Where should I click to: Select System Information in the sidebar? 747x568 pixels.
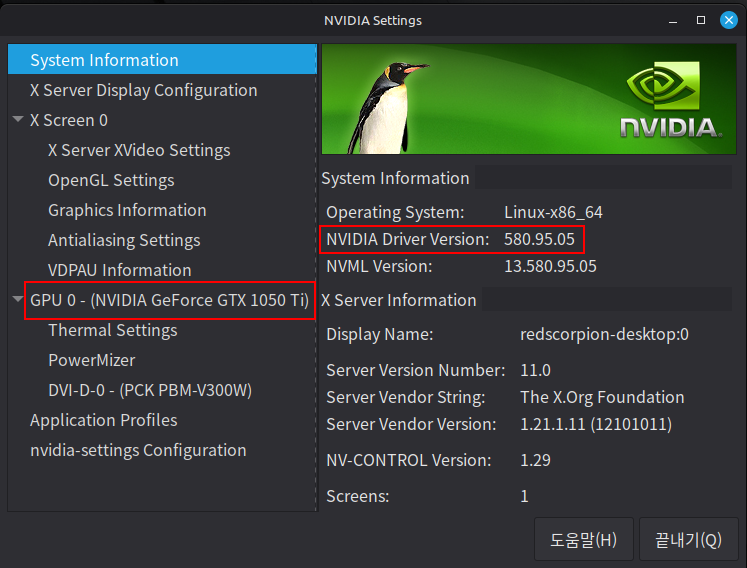pyautogui.click(x=162, y=60)
